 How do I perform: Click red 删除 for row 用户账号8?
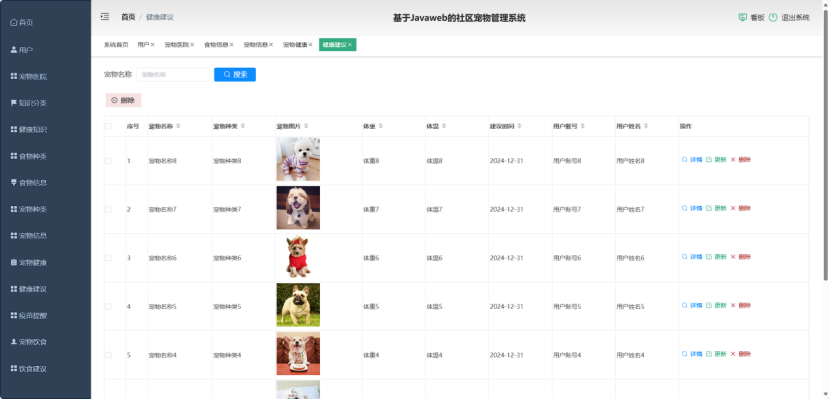[741, 160]
